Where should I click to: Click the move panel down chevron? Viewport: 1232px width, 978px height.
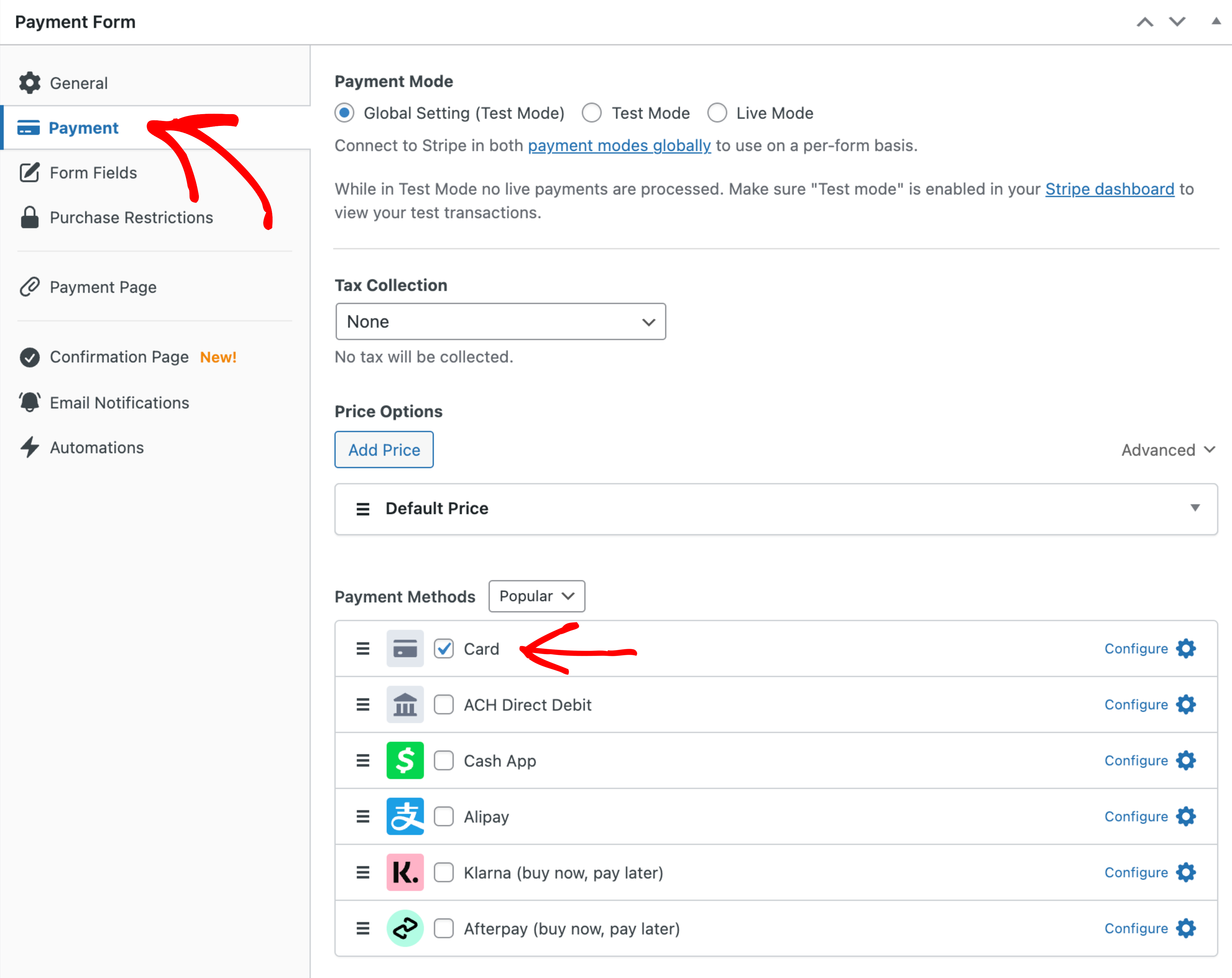coord(1177,22)
